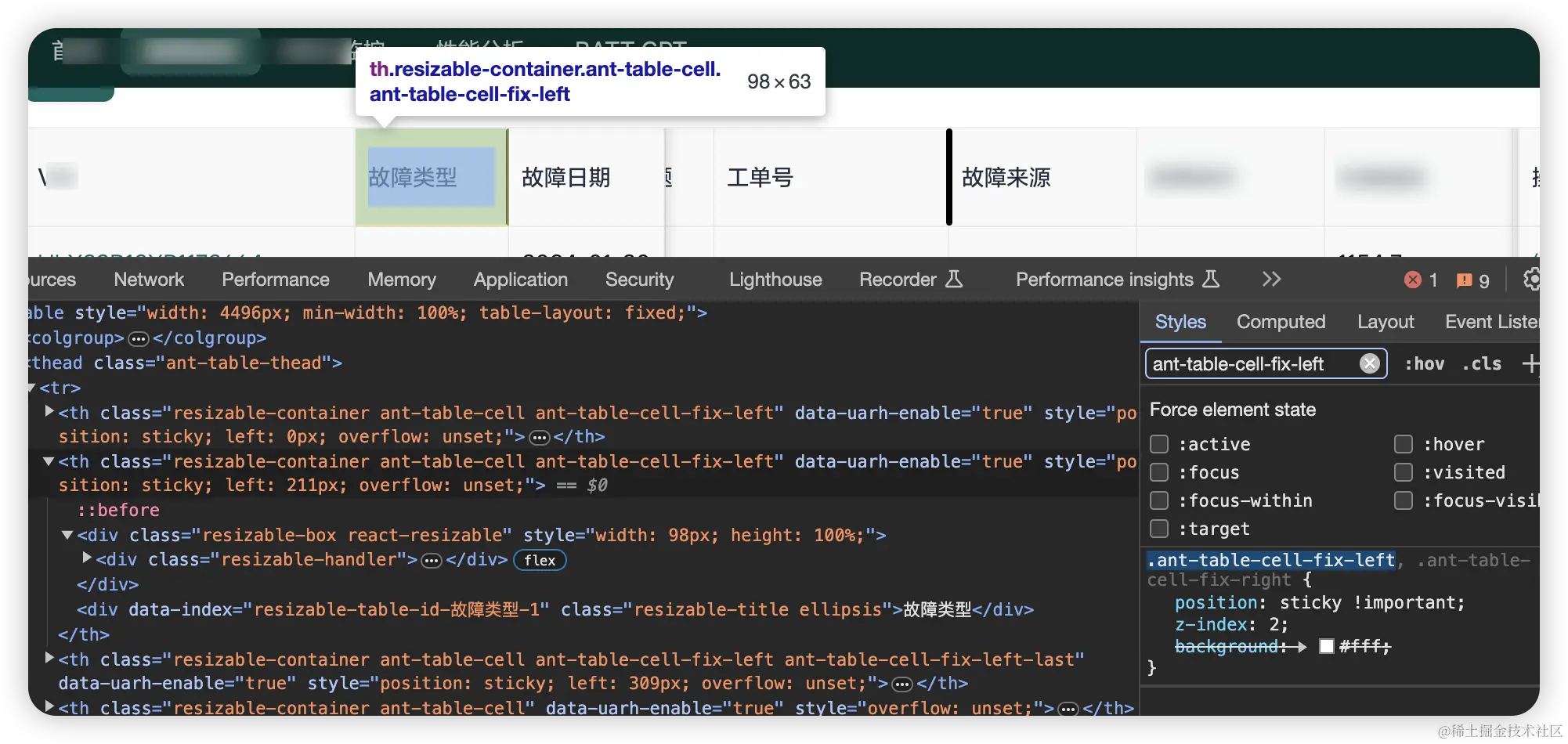Select the ::before pseudo-element node
Viewport: 1568px width, 744px height.
point(118,510)
